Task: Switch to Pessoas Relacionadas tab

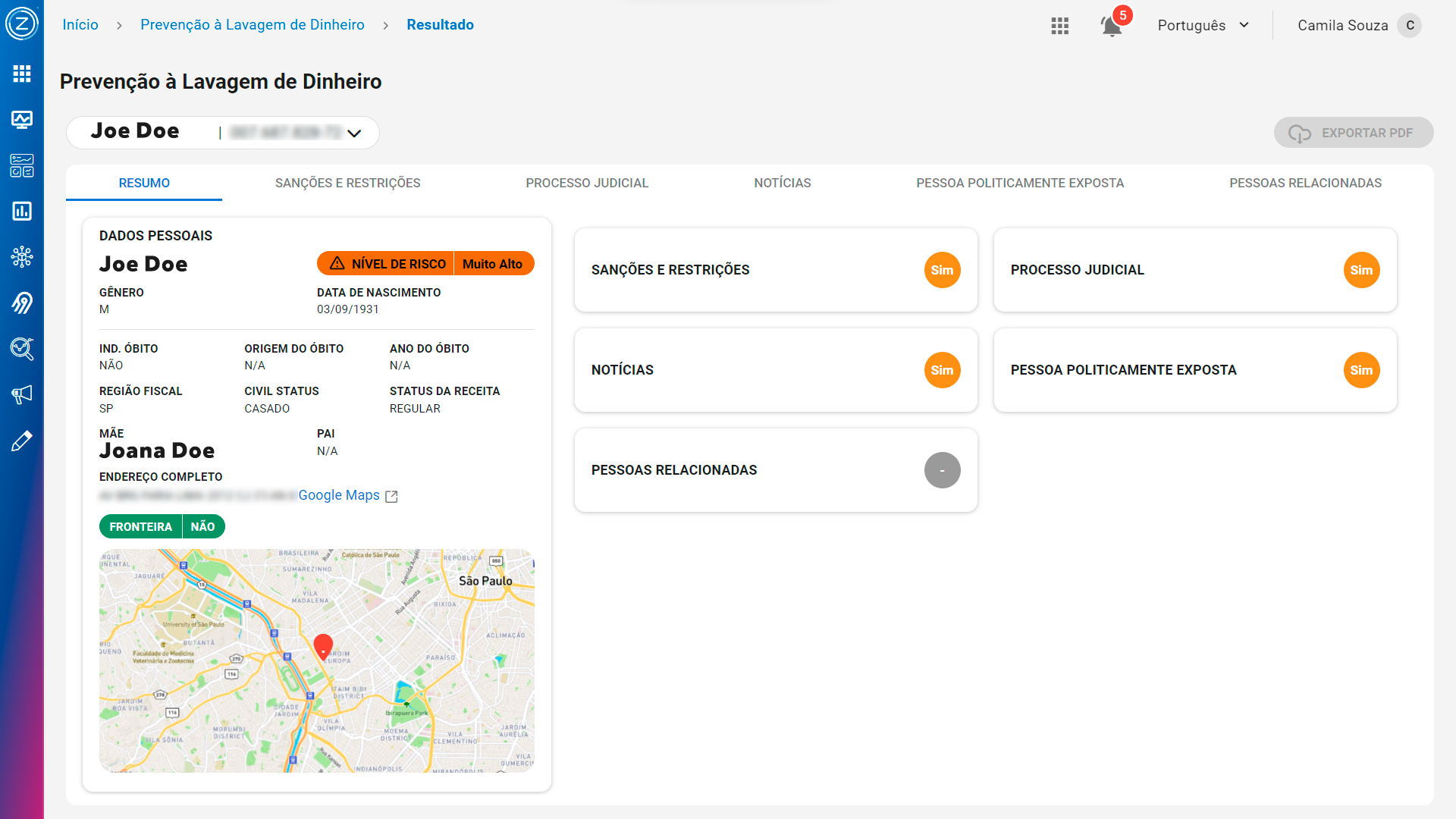Action: click(1305, 183)
